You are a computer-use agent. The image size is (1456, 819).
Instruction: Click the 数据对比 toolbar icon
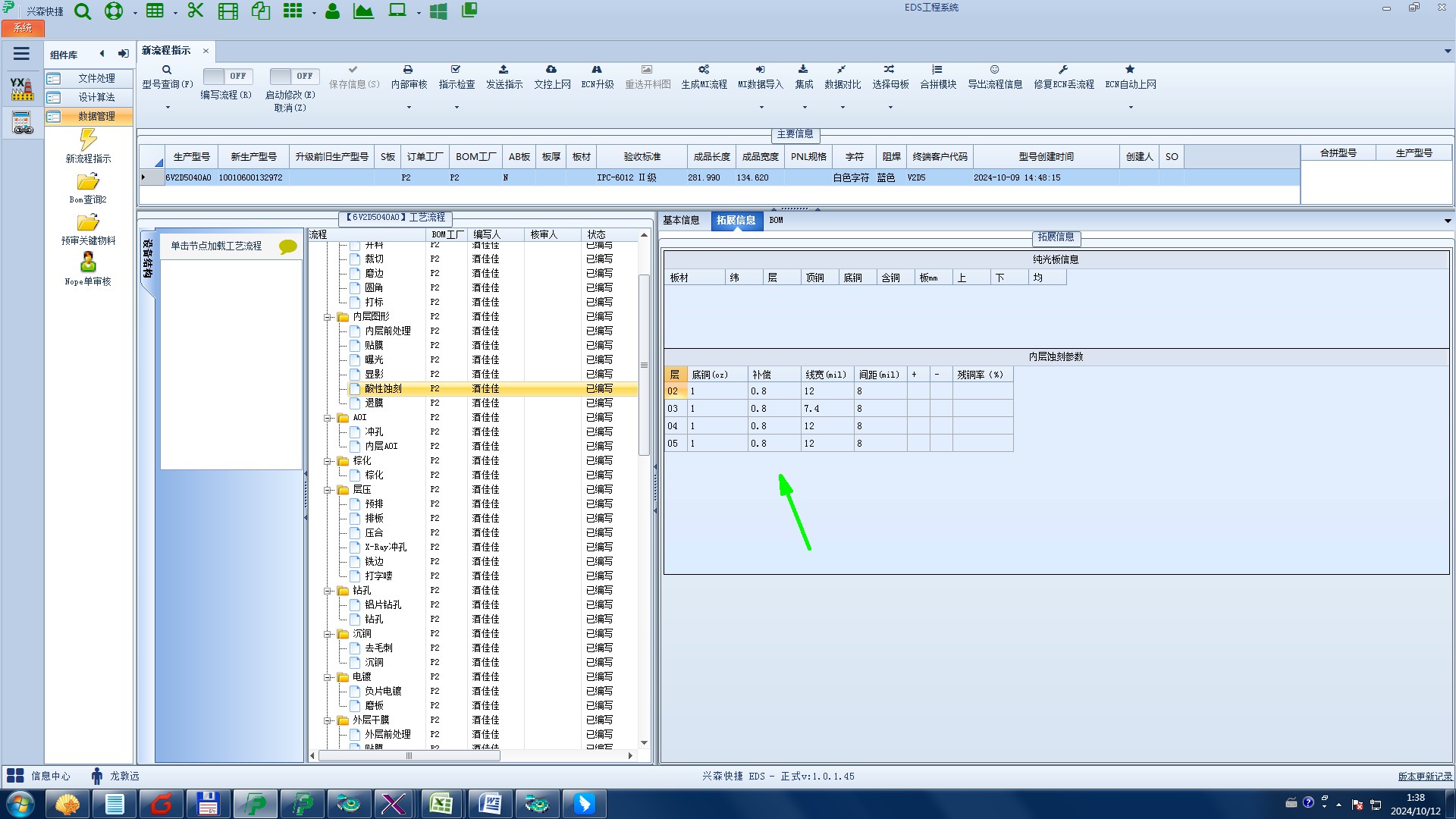[842, 70]
